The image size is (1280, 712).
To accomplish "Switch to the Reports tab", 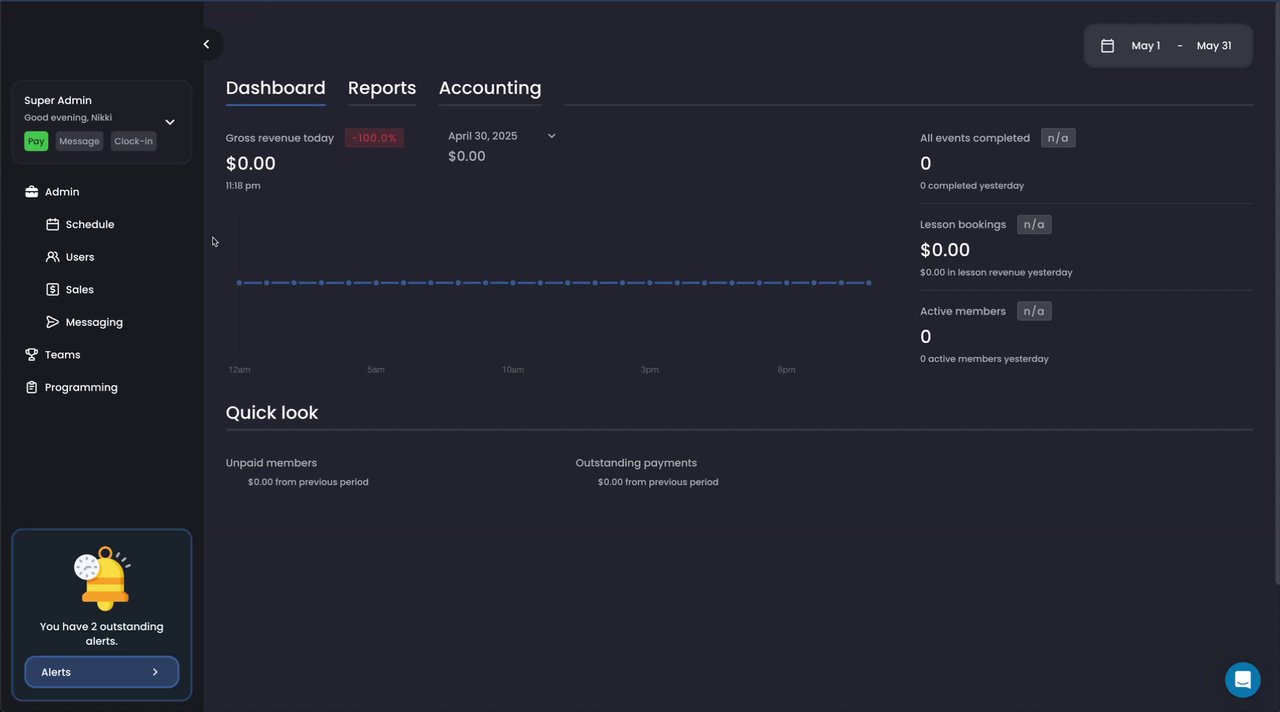I will click(x=382, y=88).
